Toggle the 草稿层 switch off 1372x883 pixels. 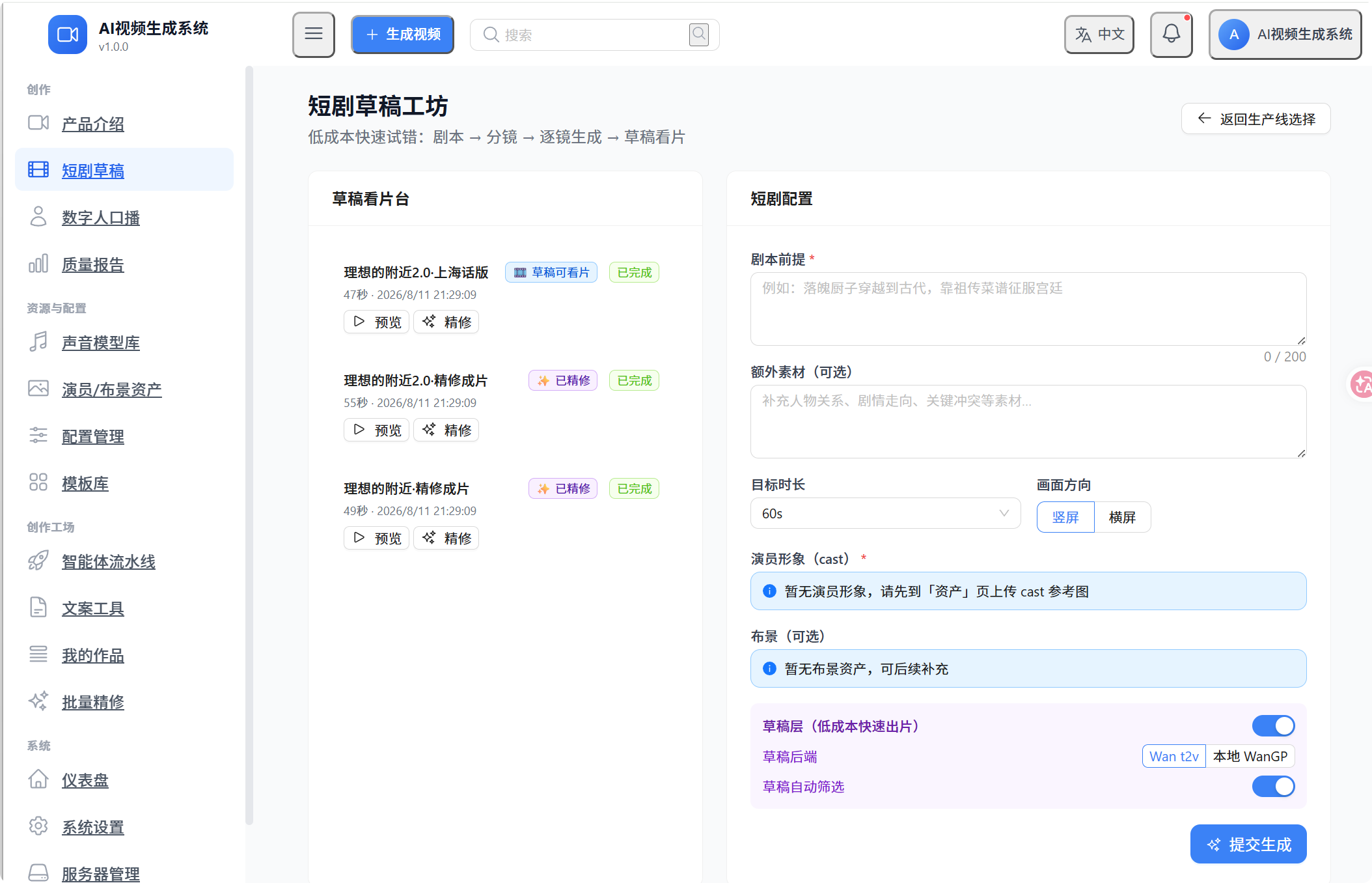click(x=1273, y=725)
